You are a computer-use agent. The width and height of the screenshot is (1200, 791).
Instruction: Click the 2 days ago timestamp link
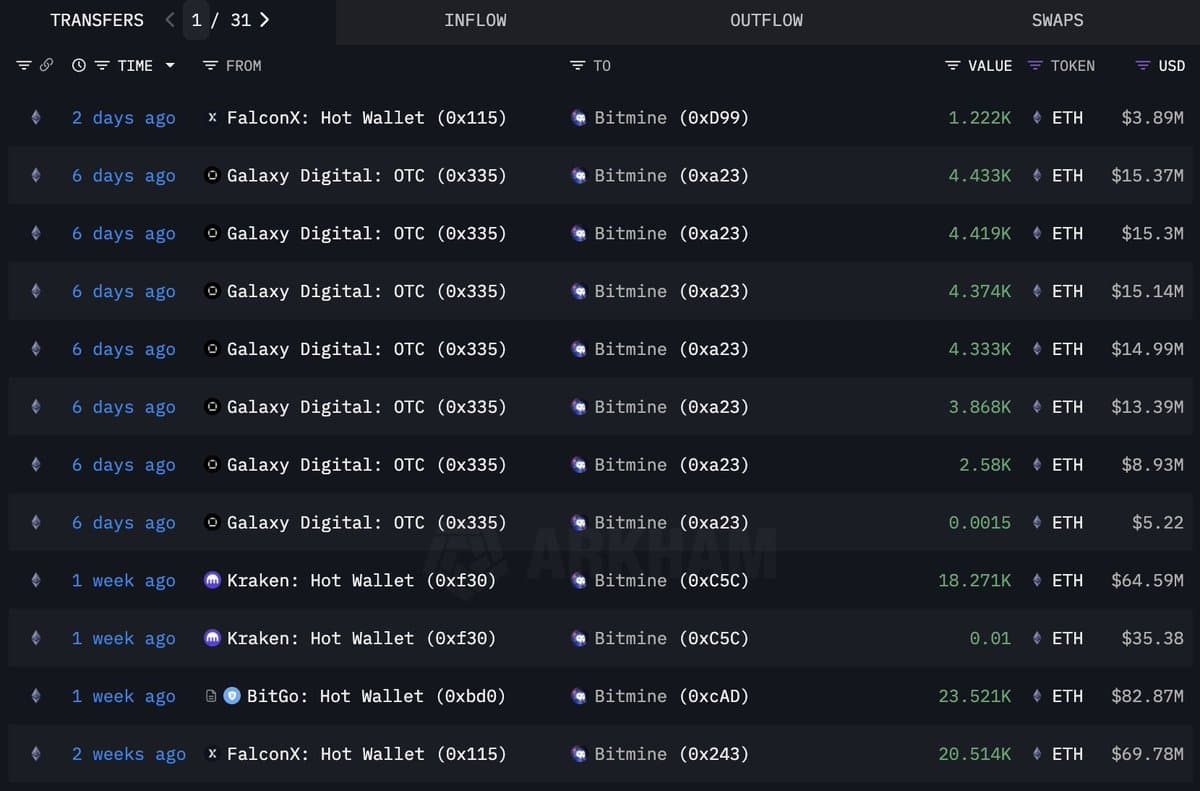tap(123, 117)
